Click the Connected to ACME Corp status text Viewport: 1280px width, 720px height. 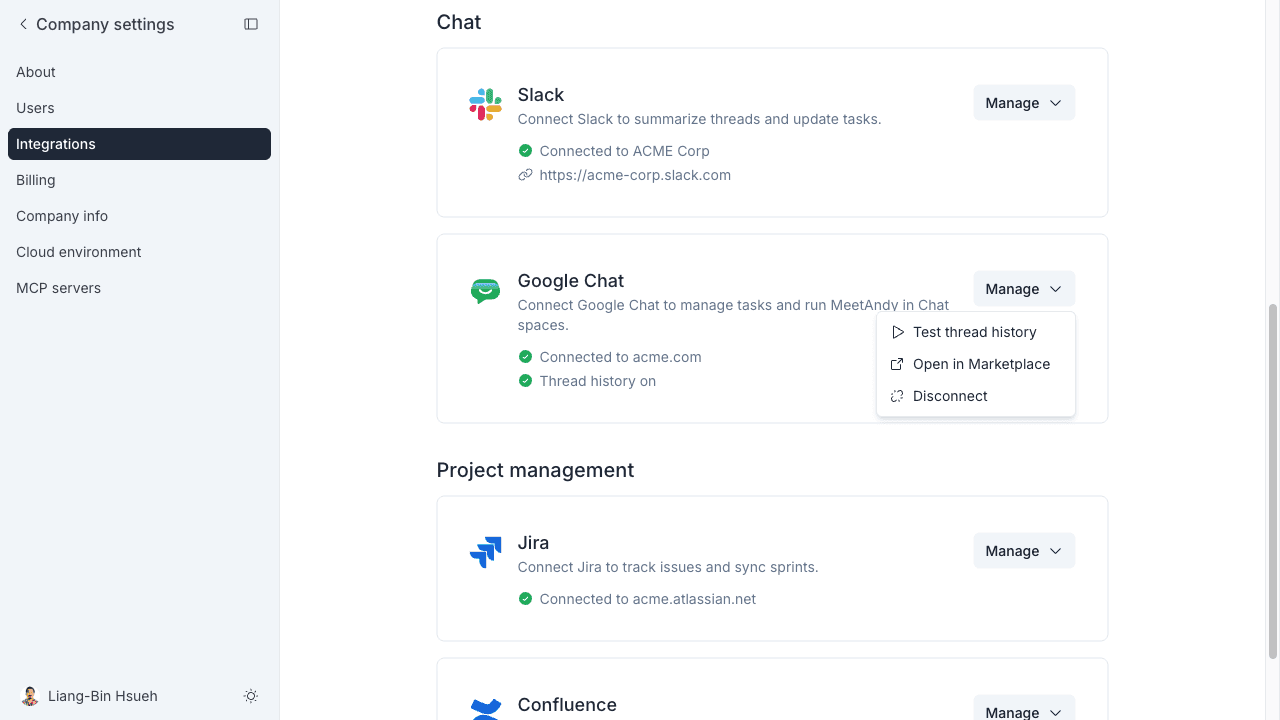[624, 151]
